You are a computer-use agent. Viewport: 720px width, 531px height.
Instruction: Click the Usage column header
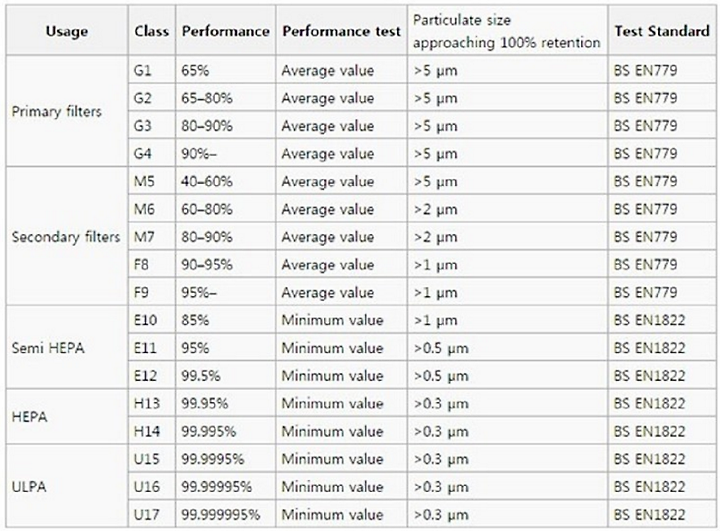[67, 31]
